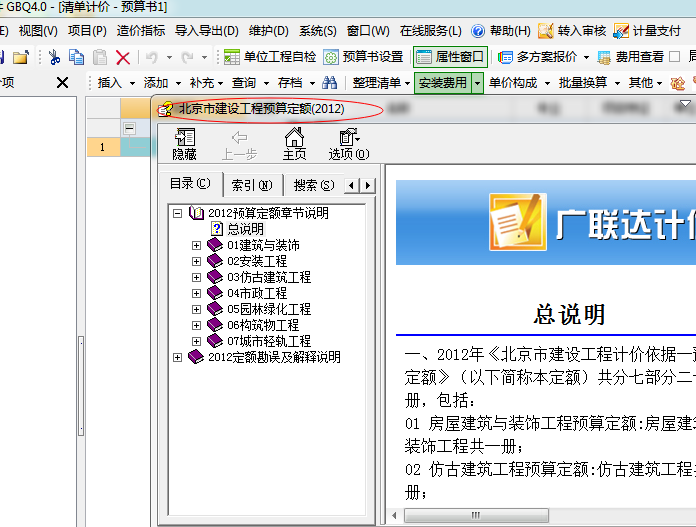Close the left panel with X
Screen dimensions: 696x527
[x=62, y=83]
